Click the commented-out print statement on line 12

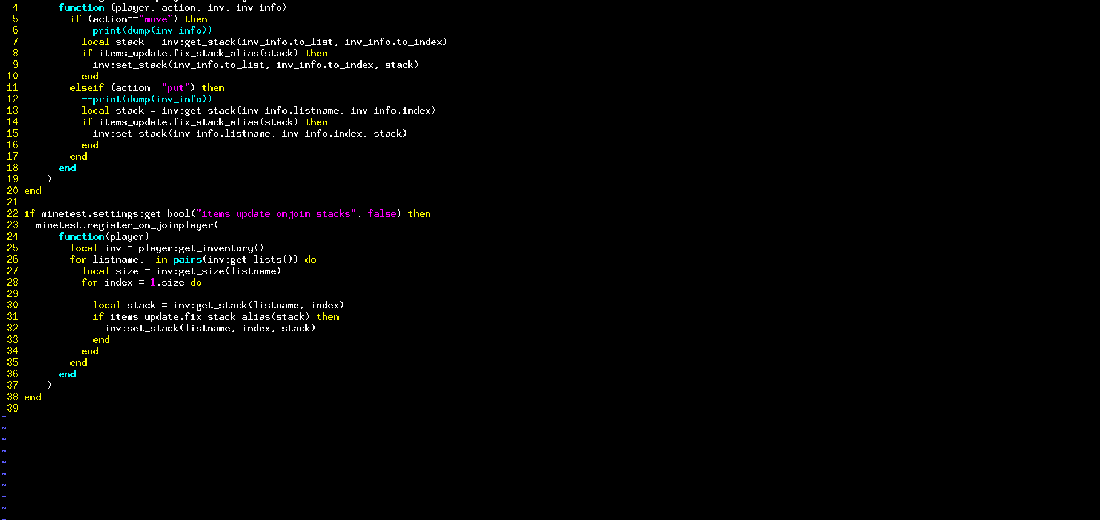[147, 99]
